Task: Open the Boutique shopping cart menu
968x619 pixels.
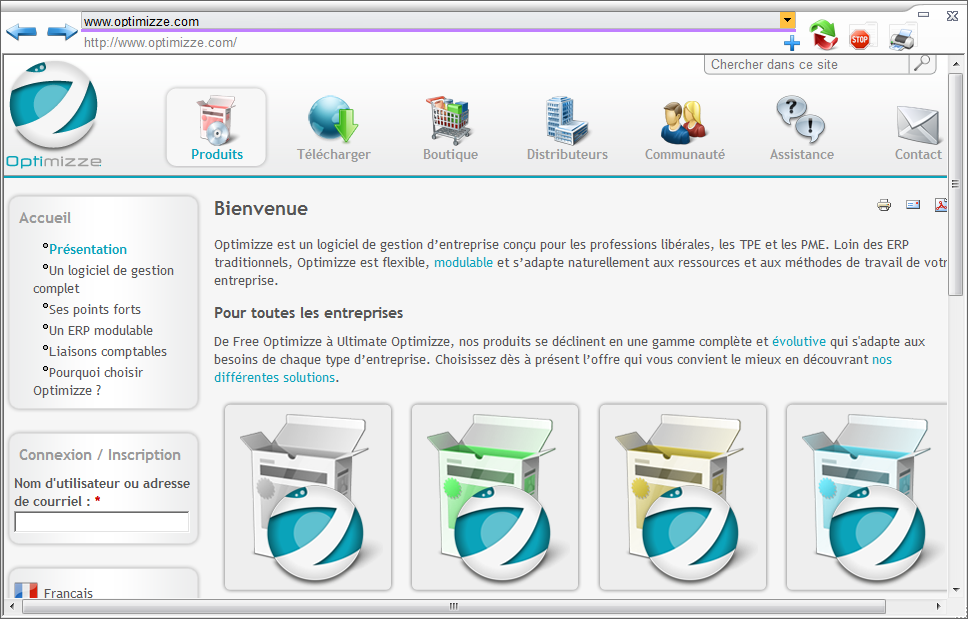Action: point(450,127)
